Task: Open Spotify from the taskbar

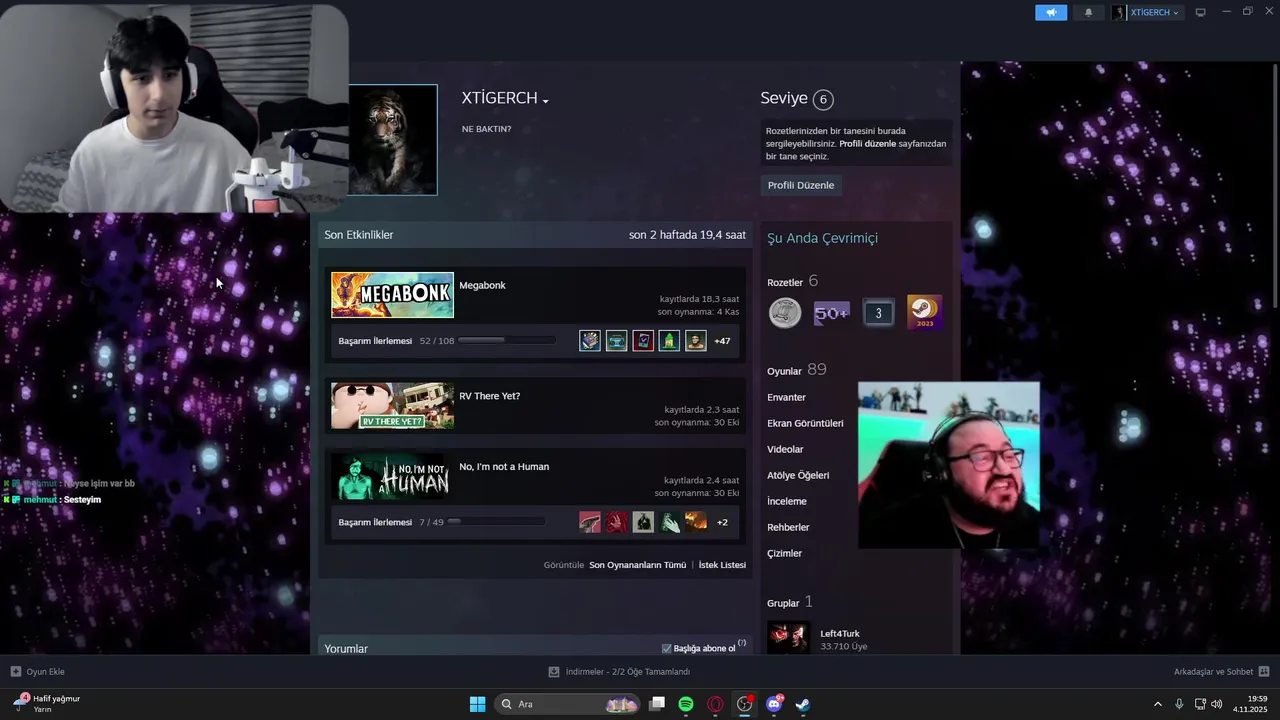Action: click(686, 704)
